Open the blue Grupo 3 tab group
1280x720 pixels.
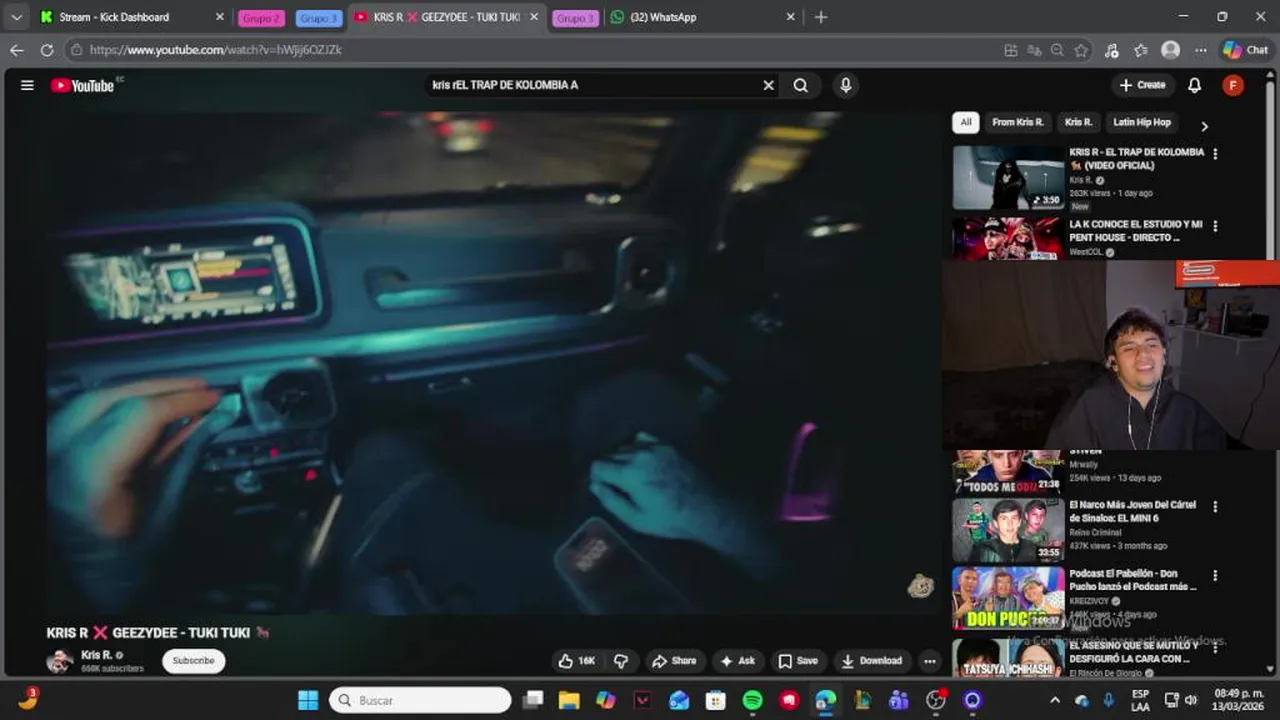pos(319,18)
